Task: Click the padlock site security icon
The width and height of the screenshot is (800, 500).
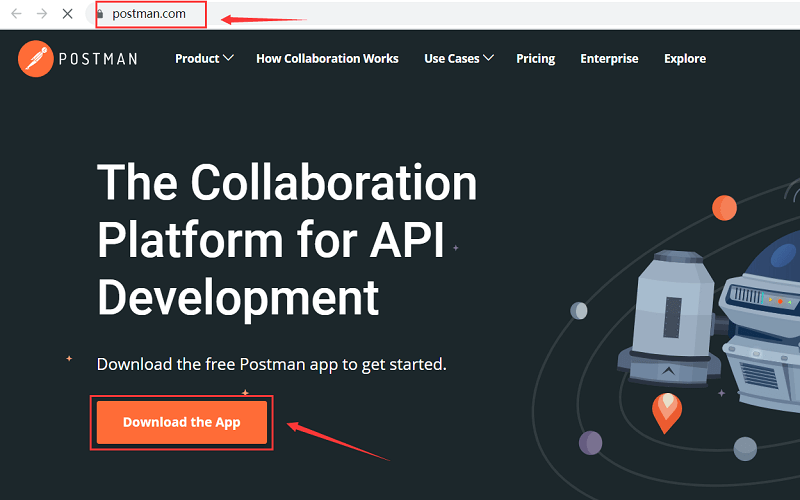Action: coord(100,14)
